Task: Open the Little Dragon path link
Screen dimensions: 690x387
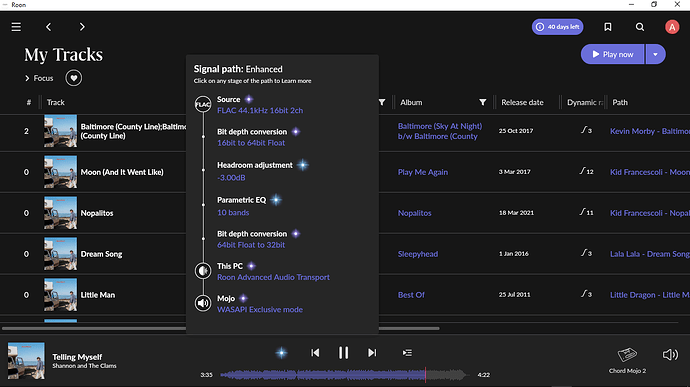Action: (650, 295)
